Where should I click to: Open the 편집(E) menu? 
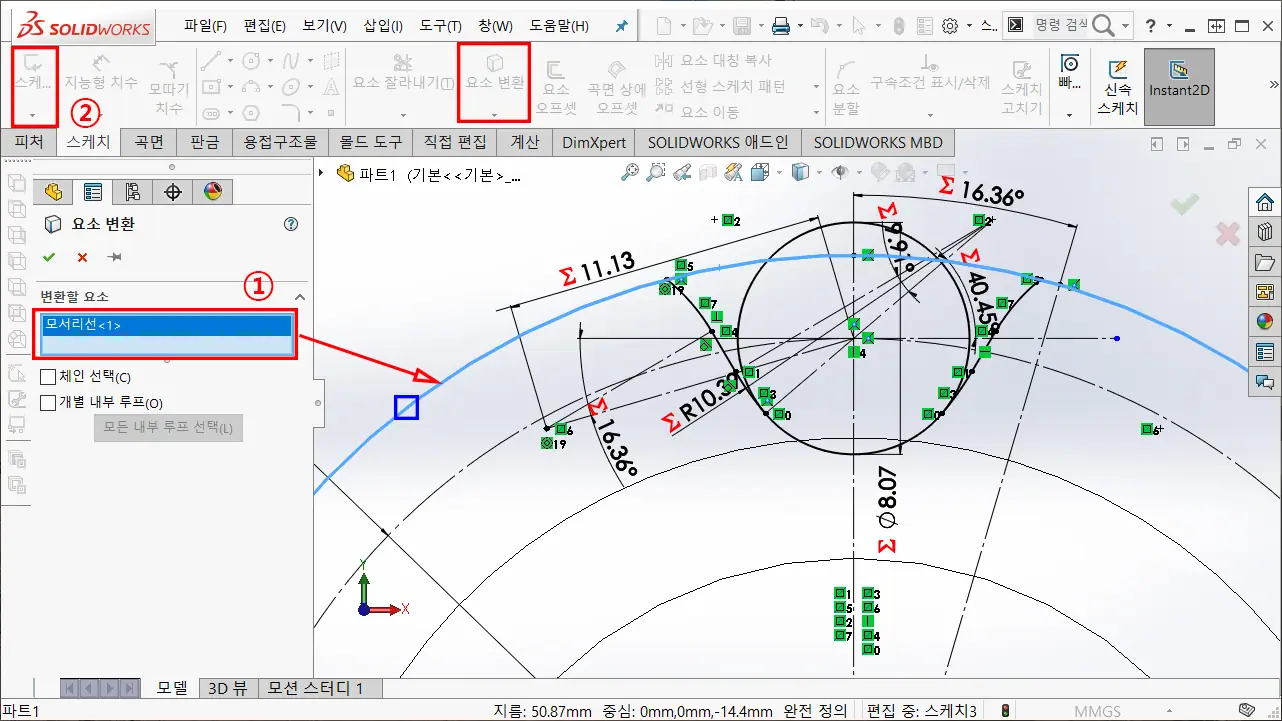click(265, 26)
